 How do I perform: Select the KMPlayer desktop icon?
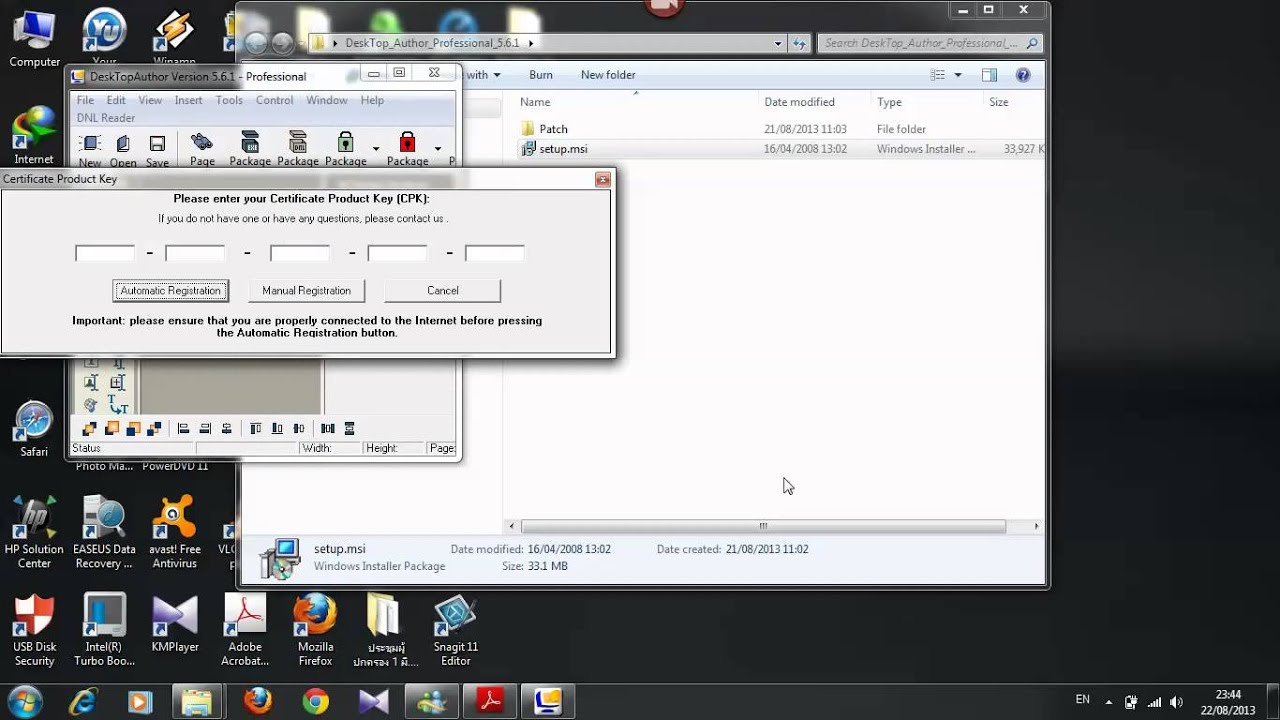coord(175,625)
